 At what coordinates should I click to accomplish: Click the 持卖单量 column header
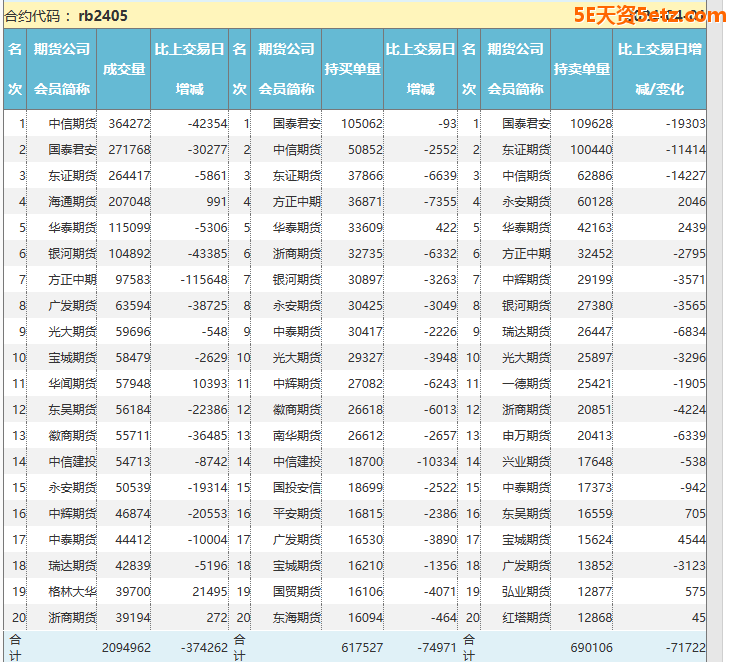pos(581,69)
